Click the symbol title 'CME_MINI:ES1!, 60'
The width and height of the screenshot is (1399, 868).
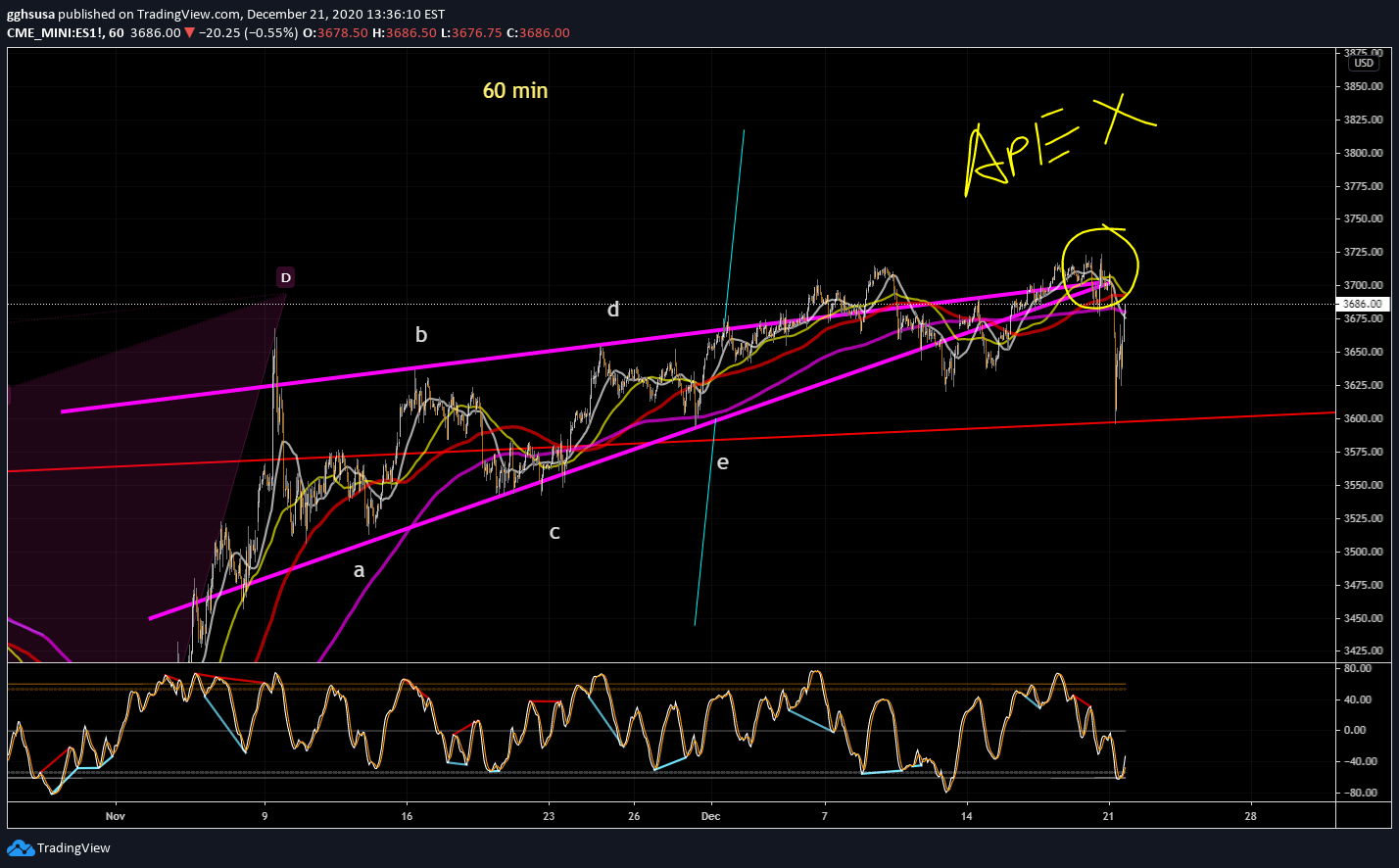click(64, 32)
